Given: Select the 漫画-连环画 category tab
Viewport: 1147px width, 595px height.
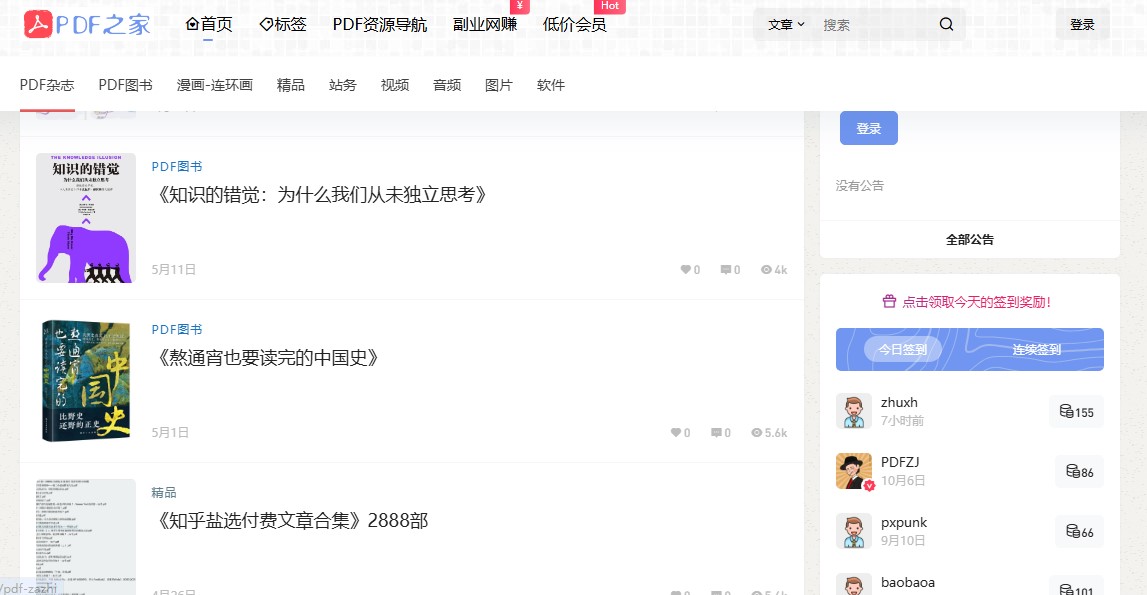Looking at the screenshot, I should [x=214, y=85].
